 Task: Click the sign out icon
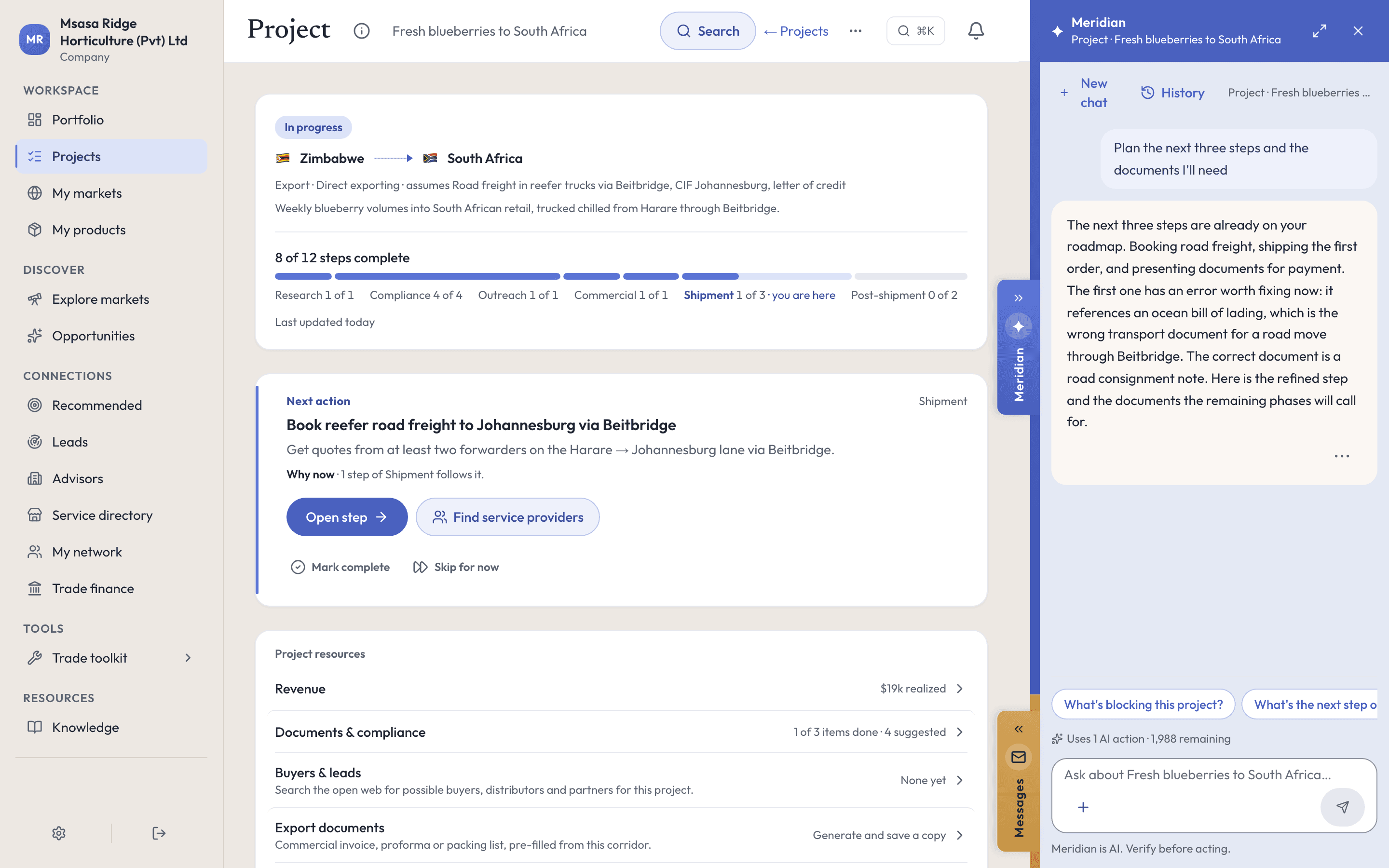[x=159, y=833]
